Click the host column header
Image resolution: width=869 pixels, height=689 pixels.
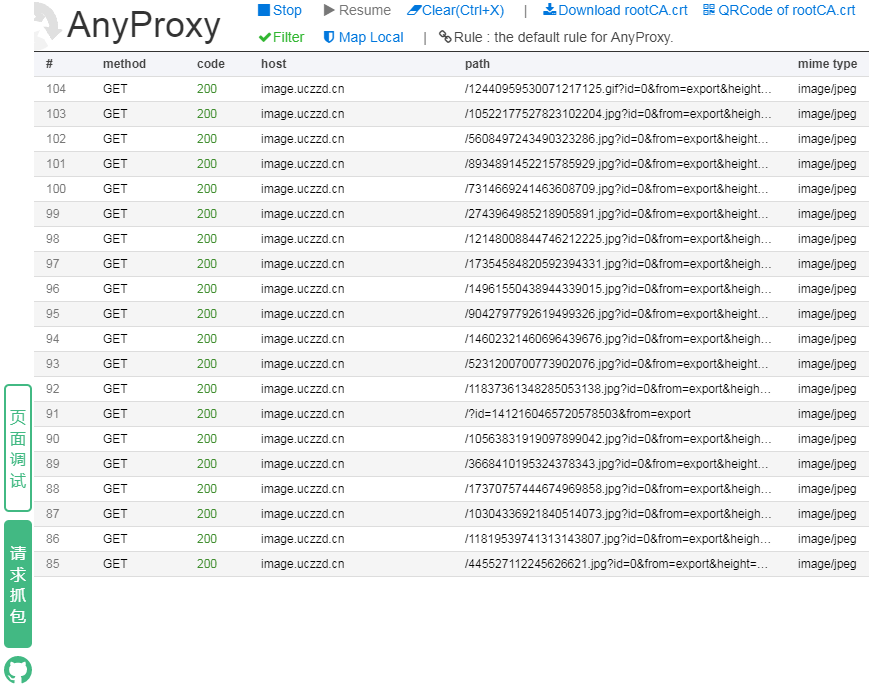(274, 64)
